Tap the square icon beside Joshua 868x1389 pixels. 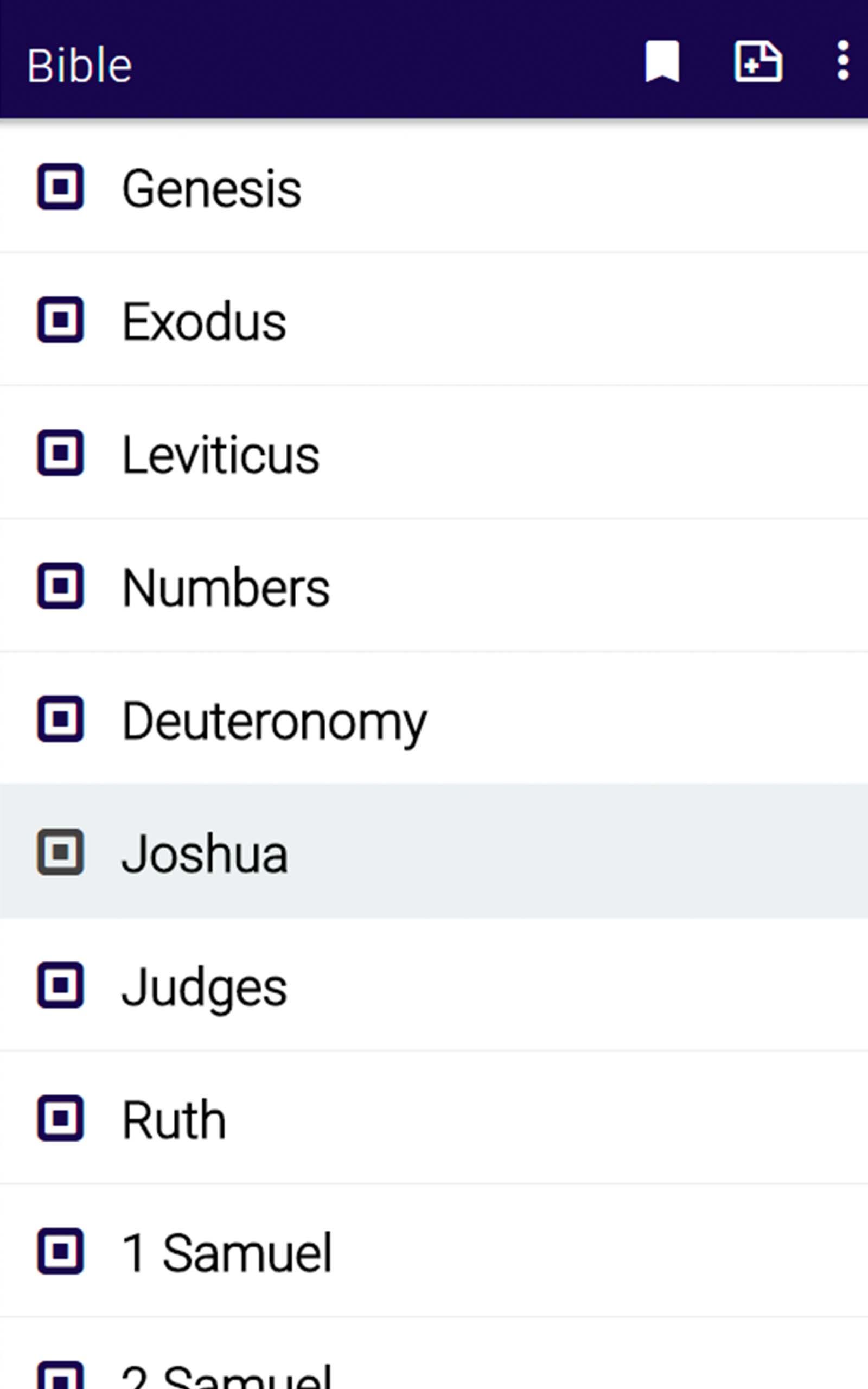point(60,852)
